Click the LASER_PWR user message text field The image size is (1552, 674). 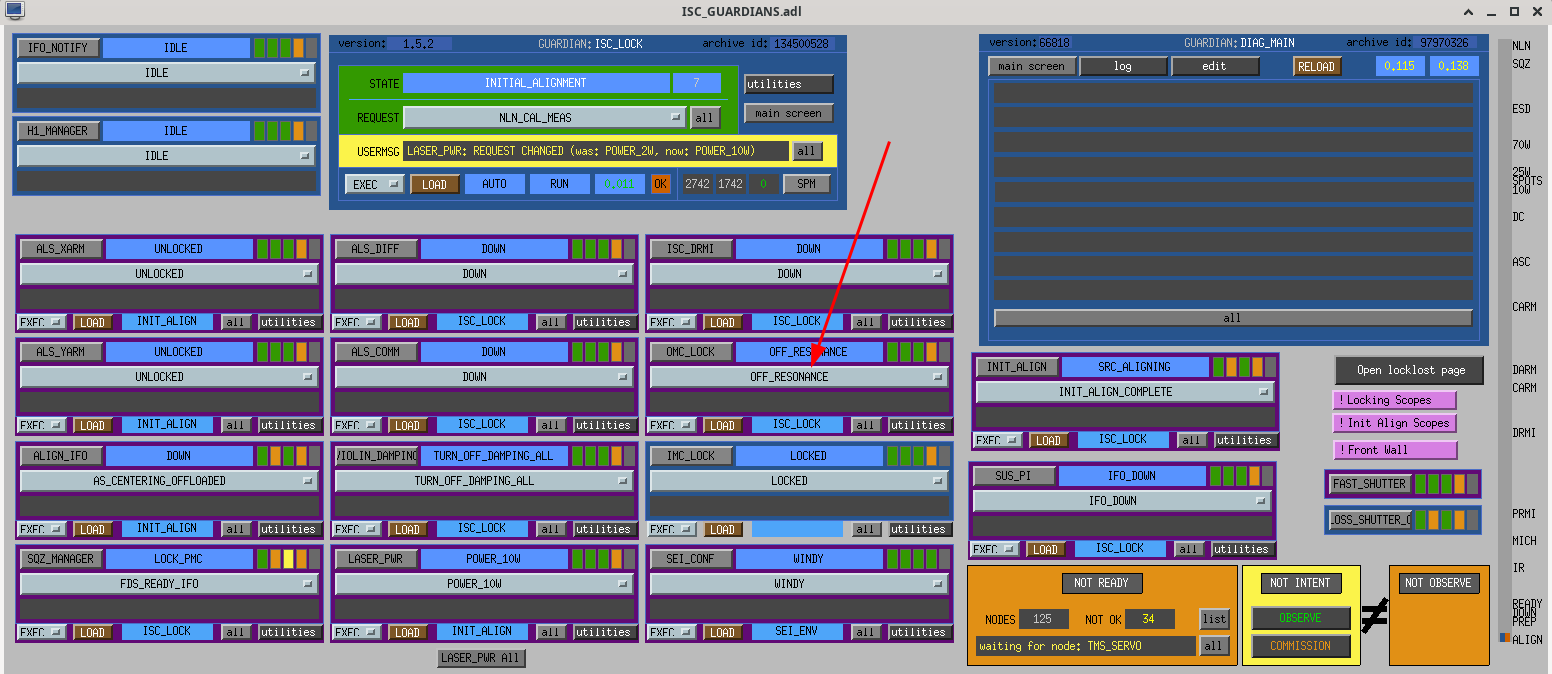595,151
